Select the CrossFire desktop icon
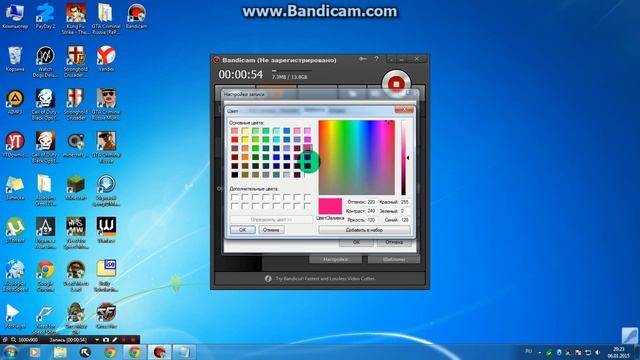This screenshot has height=360, width=640. coord(106,316)
